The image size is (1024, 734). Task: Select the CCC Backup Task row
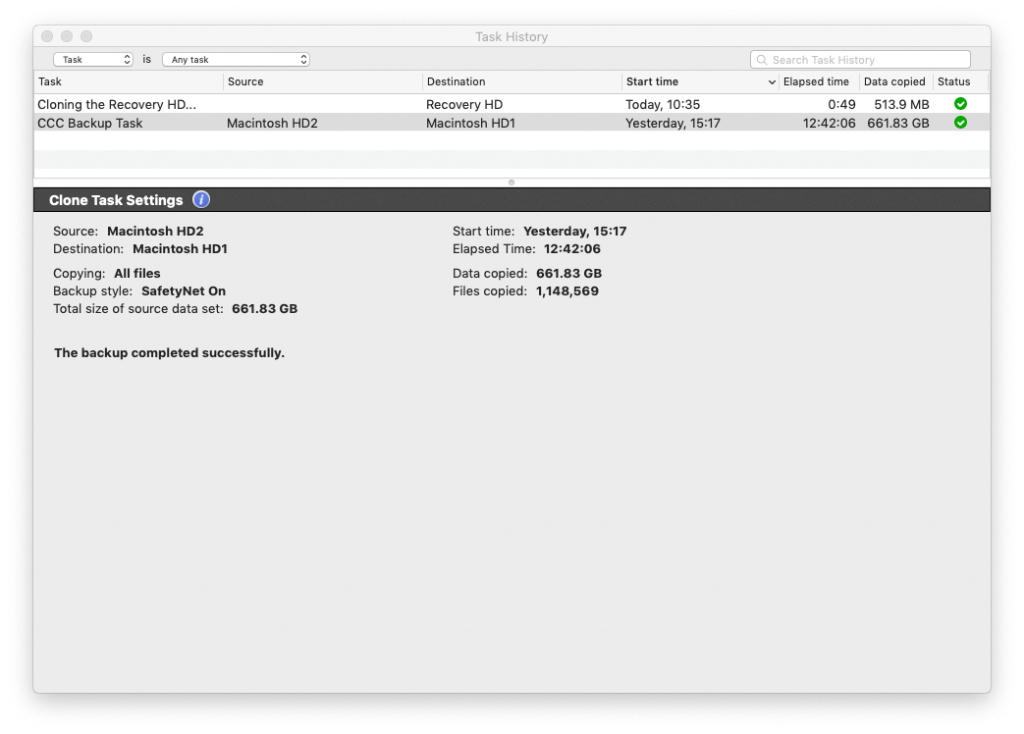tap(512, 123)
